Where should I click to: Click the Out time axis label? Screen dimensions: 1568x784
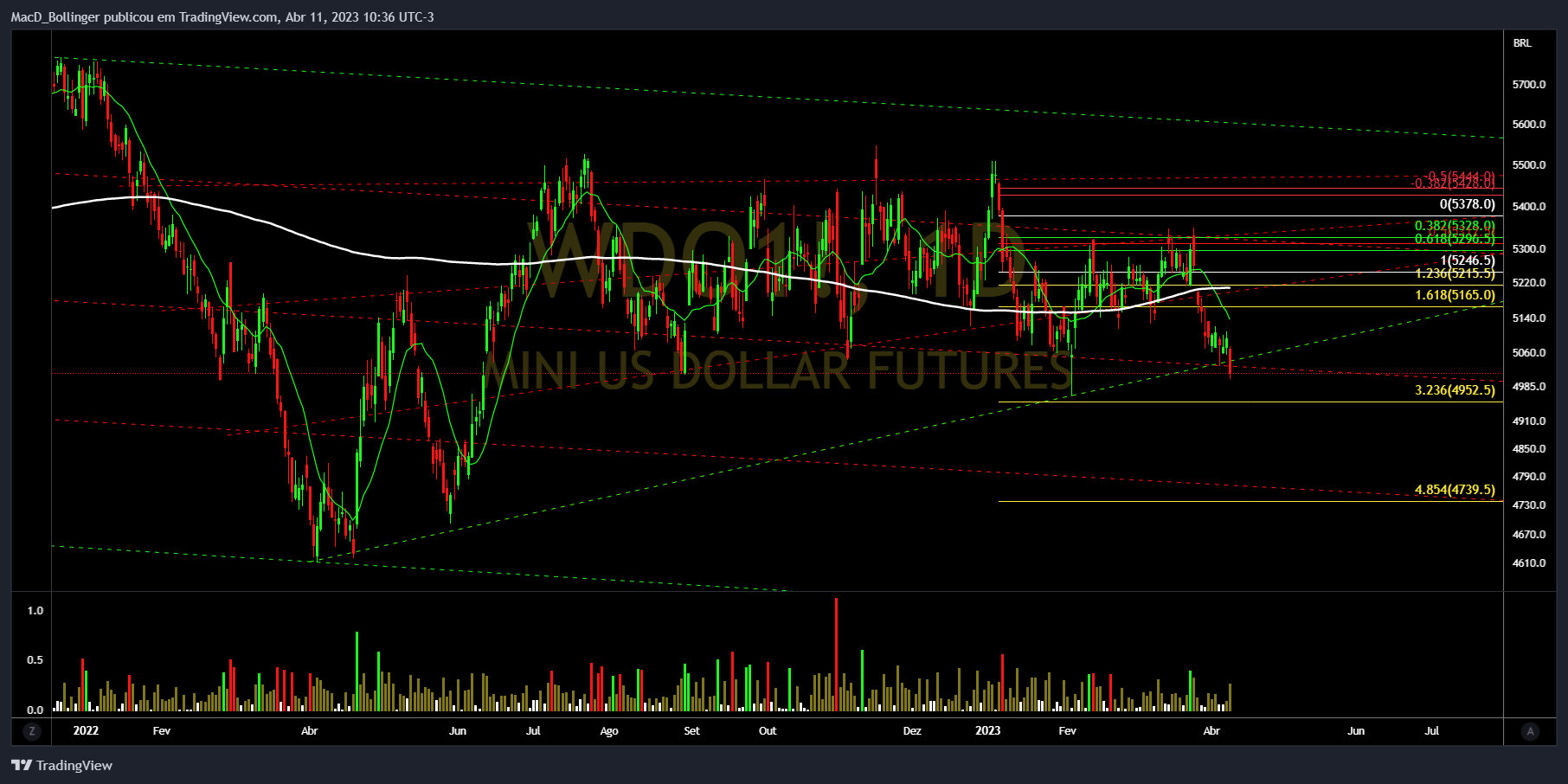(x=768, y=731)
